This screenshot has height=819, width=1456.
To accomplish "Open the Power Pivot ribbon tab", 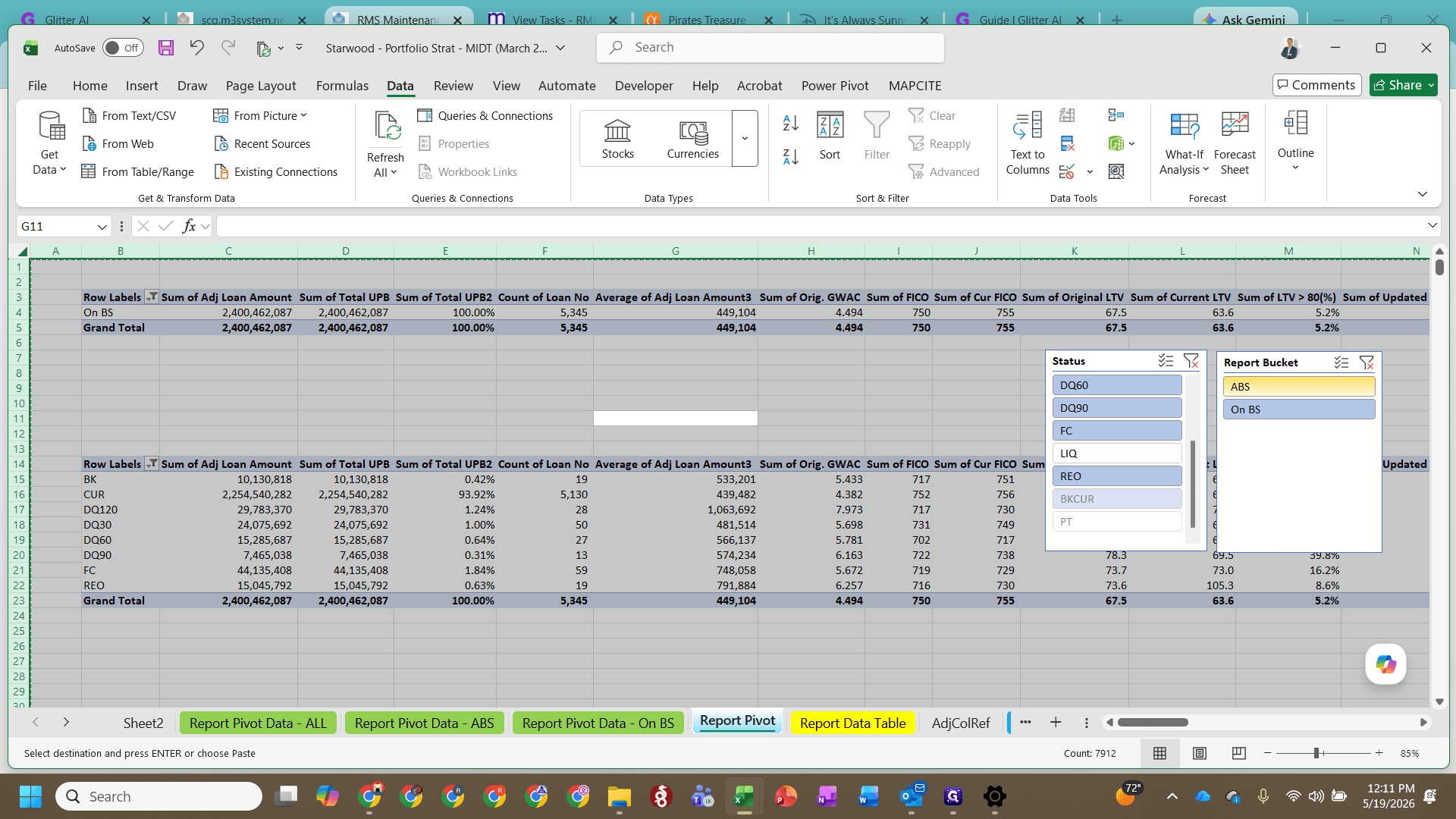I will [x=835, y=86].
